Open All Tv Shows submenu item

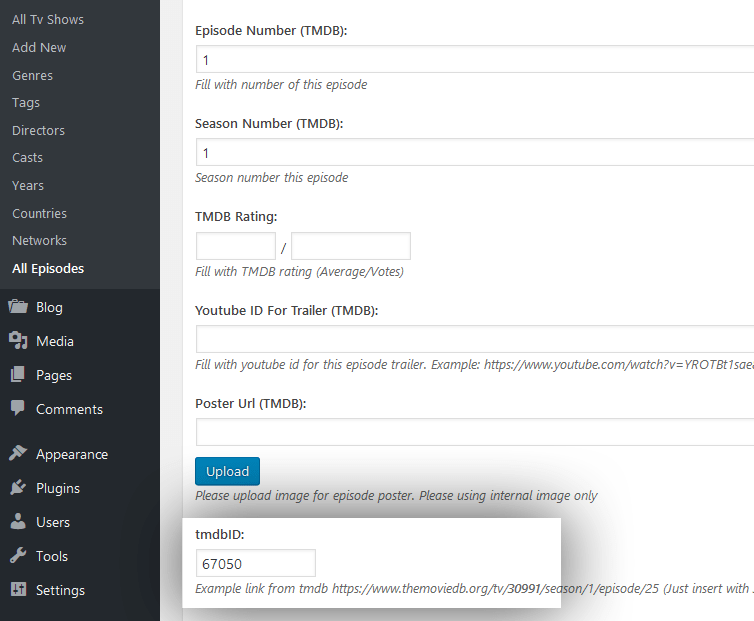tap(48, 19)
